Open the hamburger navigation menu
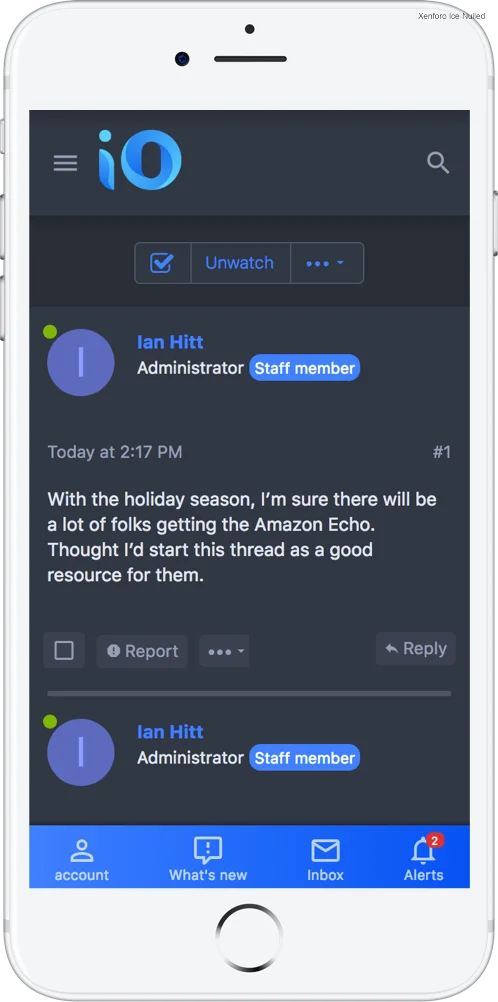498x1002 pixels. pyautogui.click(x=65, y=163)
